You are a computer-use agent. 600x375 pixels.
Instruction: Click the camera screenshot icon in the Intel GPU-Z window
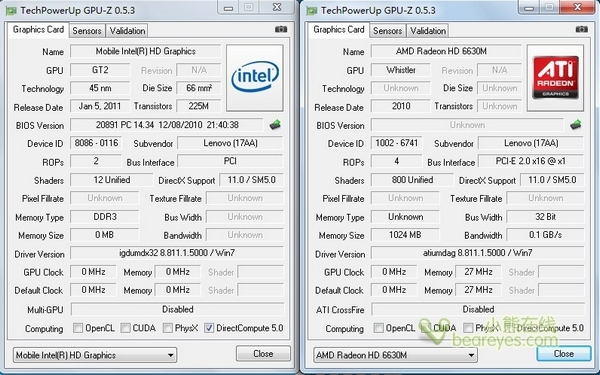(281, 29)
